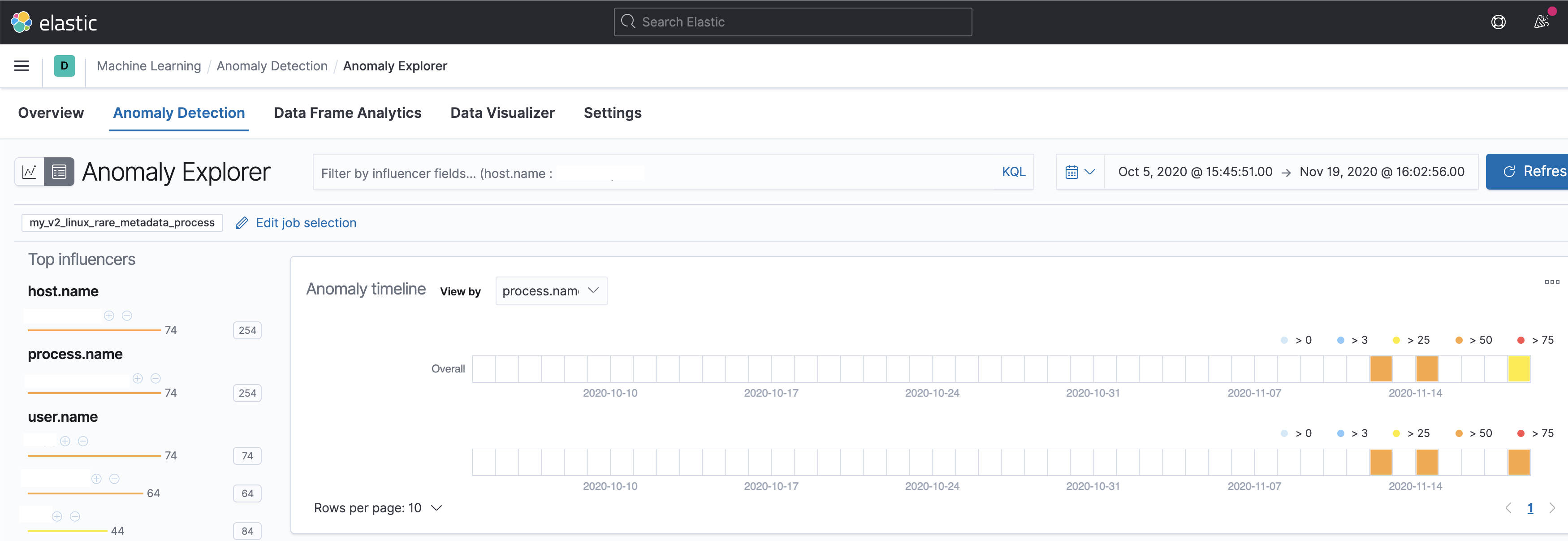Viewport: 1568px width, 541px height.
Task: Click the Machine Learning breadcrumb link
Action: click(x=148, y=66)
